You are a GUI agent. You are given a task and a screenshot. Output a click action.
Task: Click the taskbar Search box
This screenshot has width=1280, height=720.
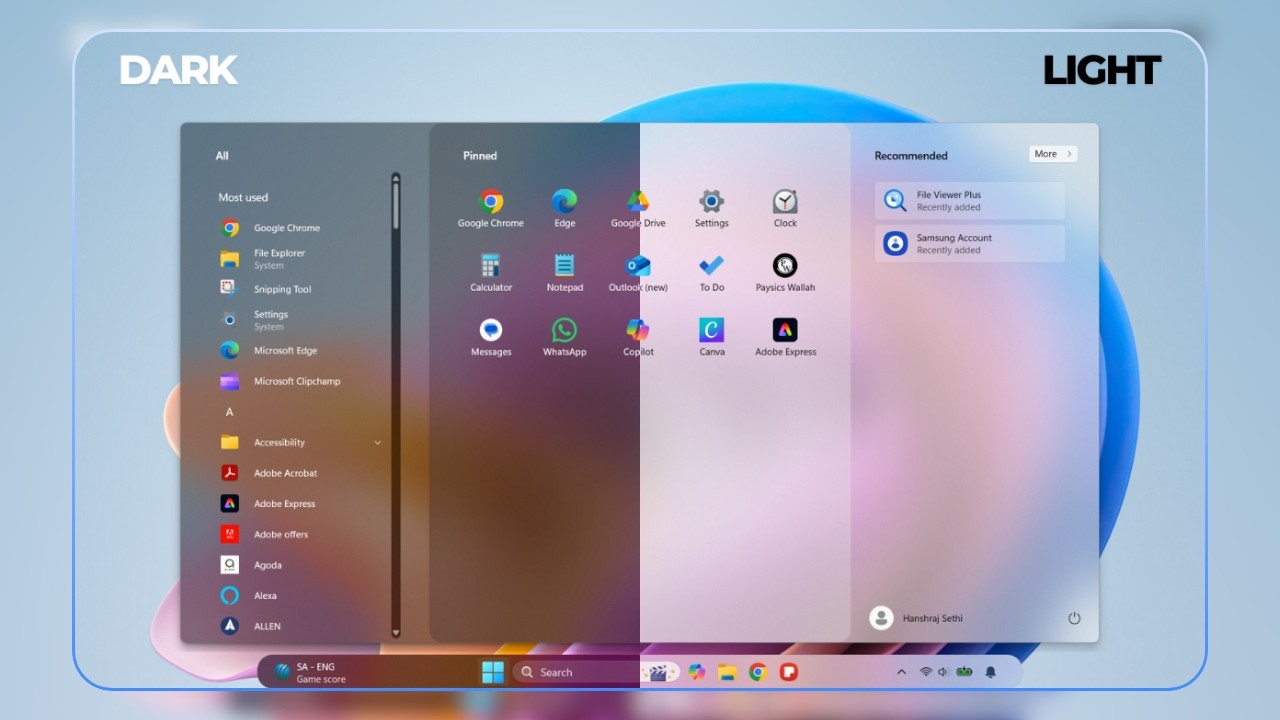pyautogui.click(x=597, y=672)
